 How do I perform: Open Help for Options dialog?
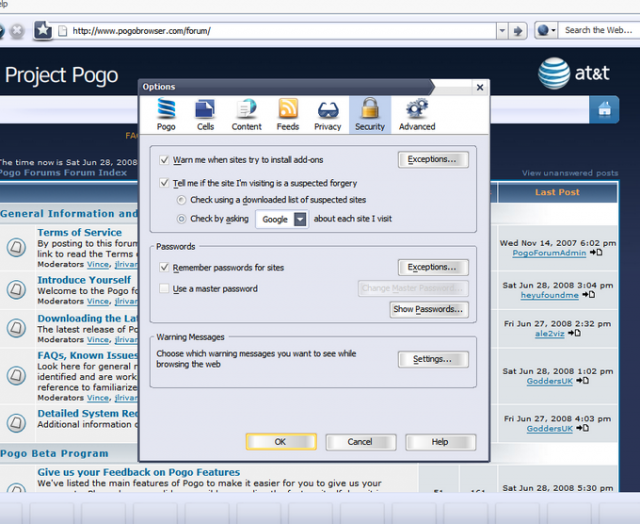pos(440,442)
